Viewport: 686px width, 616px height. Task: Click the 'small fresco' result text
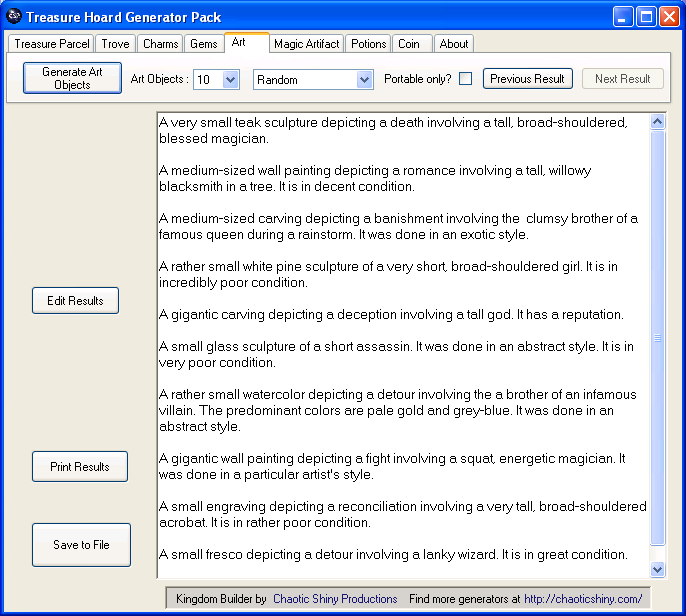pyautogui.click(x=393, y=554)
